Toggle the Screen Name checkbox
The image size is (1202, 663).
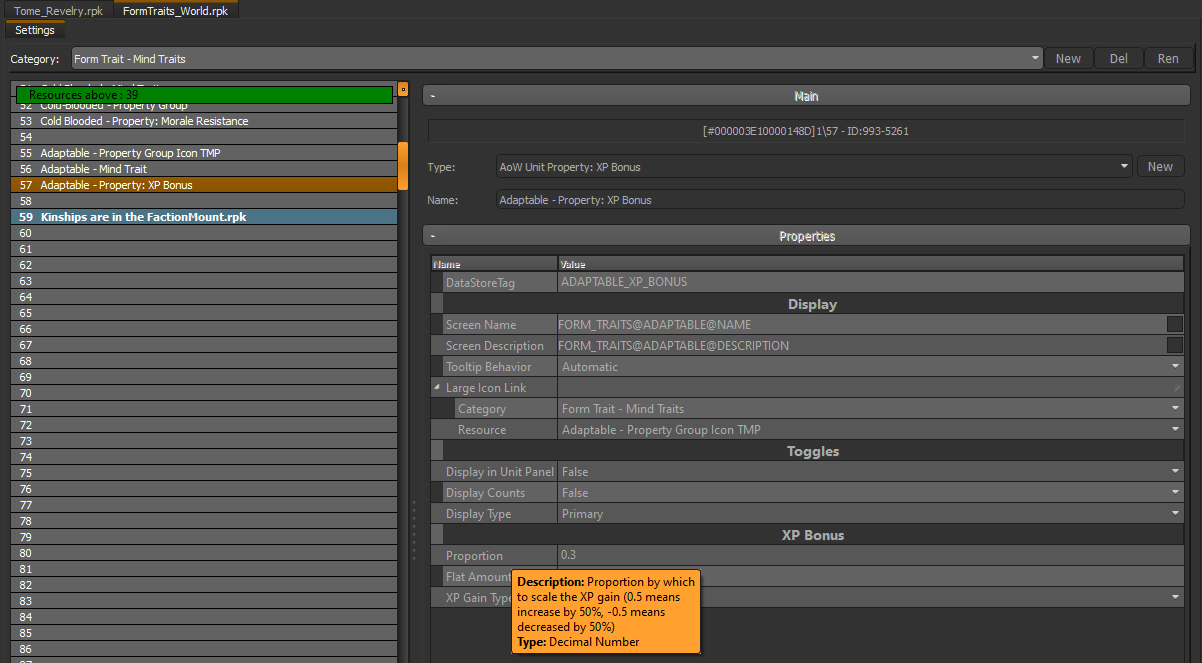tap(1174, 324)
